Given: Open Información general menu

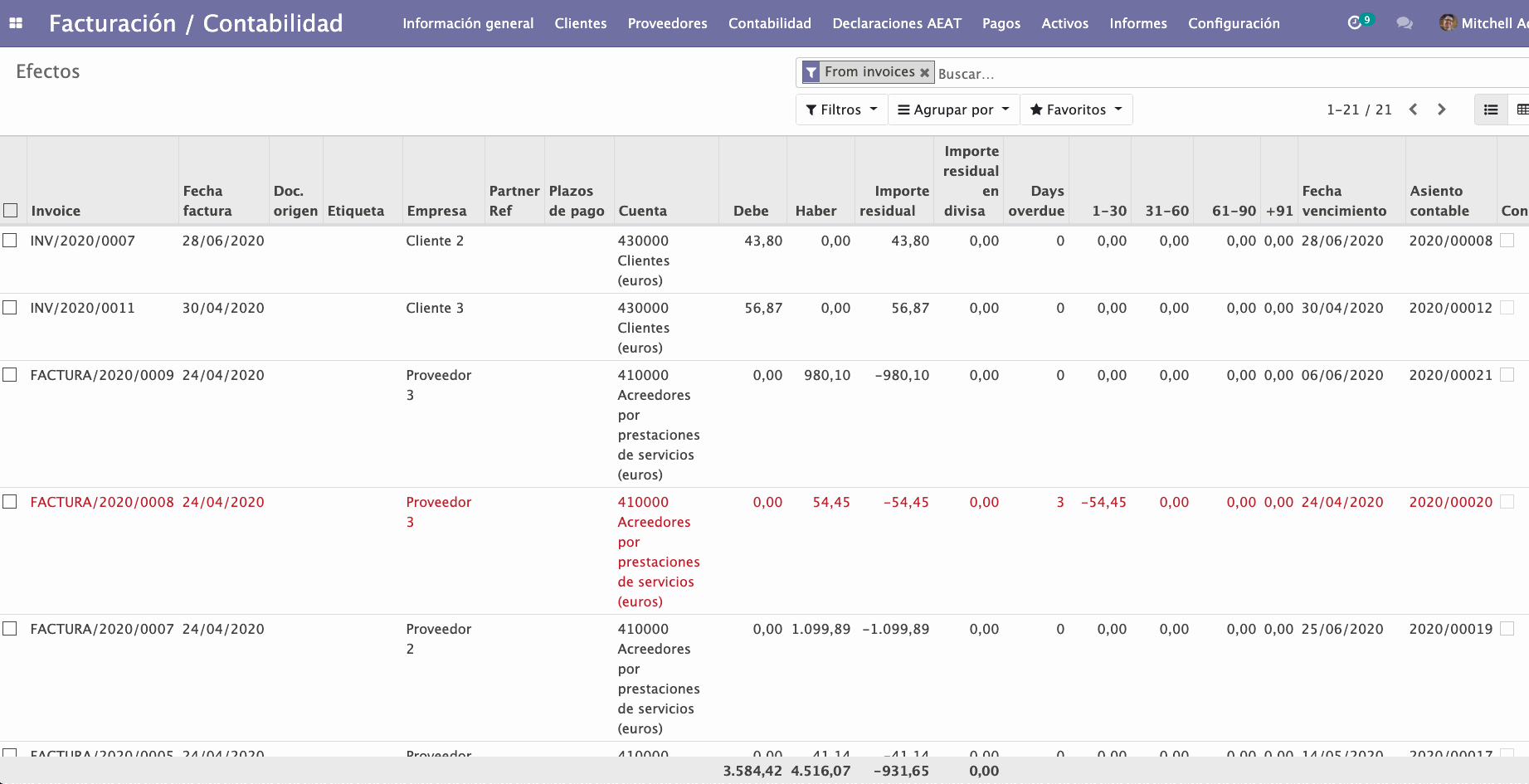Looking at the screenshot, I should tap(468, 23).
